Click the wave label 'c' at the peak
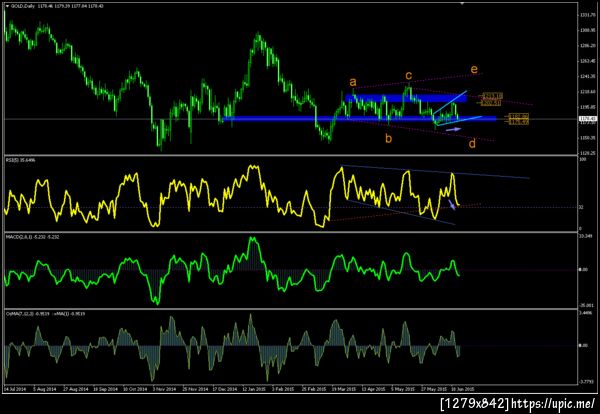600x414 pixels. tap(409, 75)
